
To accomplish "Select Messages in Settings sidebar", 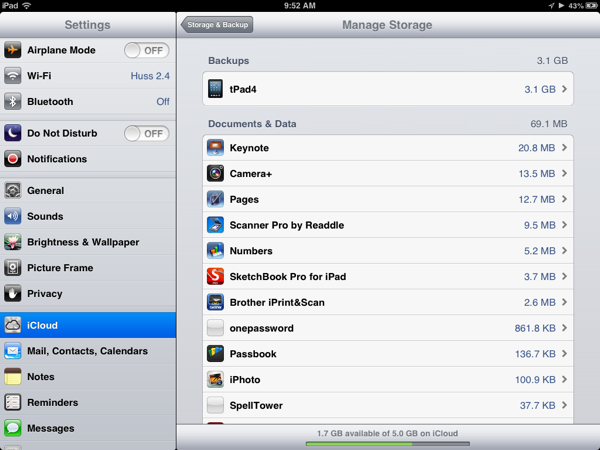I will tap(88, 428).
